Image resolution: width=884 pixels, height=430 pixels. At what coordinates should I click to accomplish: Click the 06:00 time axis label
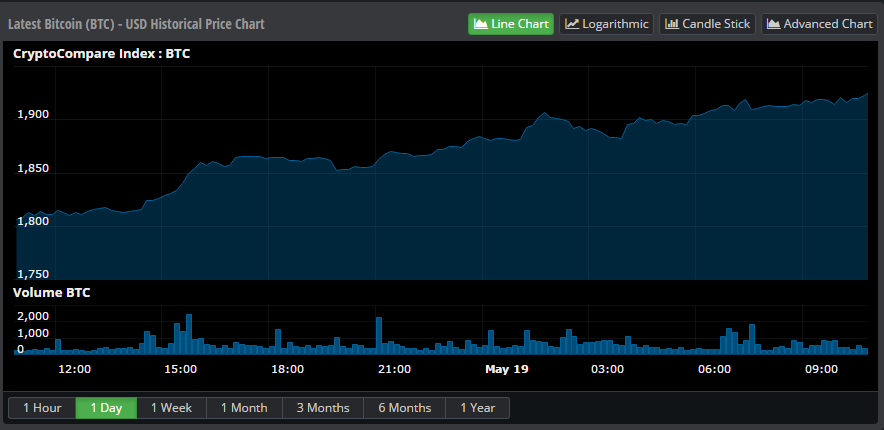714,369
